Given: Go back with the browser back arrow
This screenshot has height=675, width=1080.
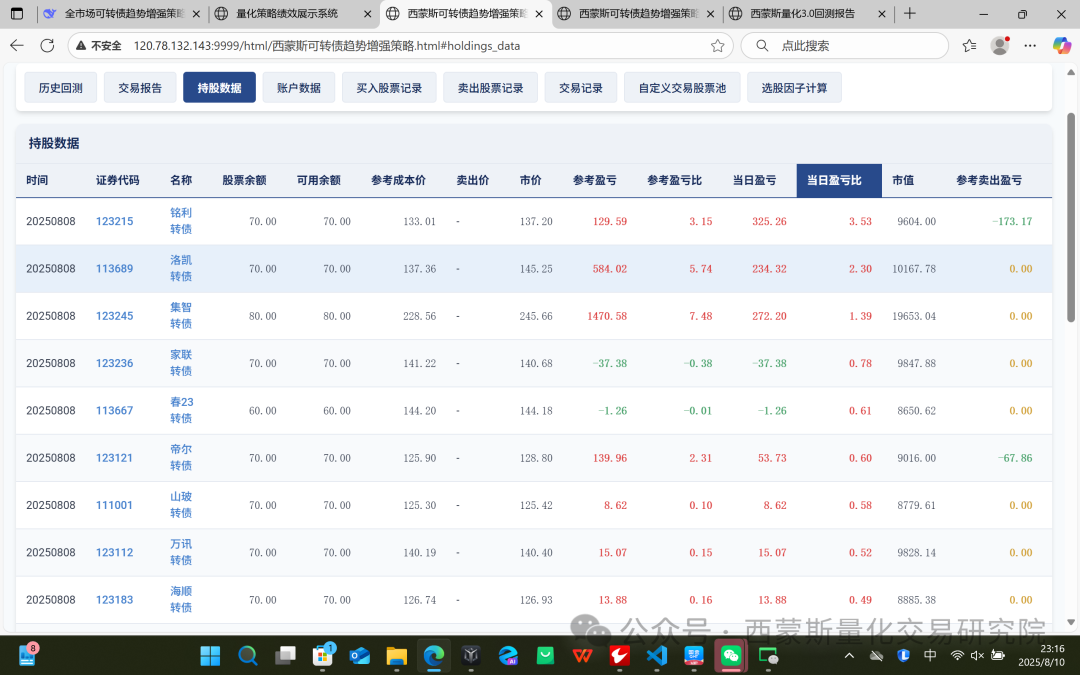Looking at the screenshot, I should (17, 45).
